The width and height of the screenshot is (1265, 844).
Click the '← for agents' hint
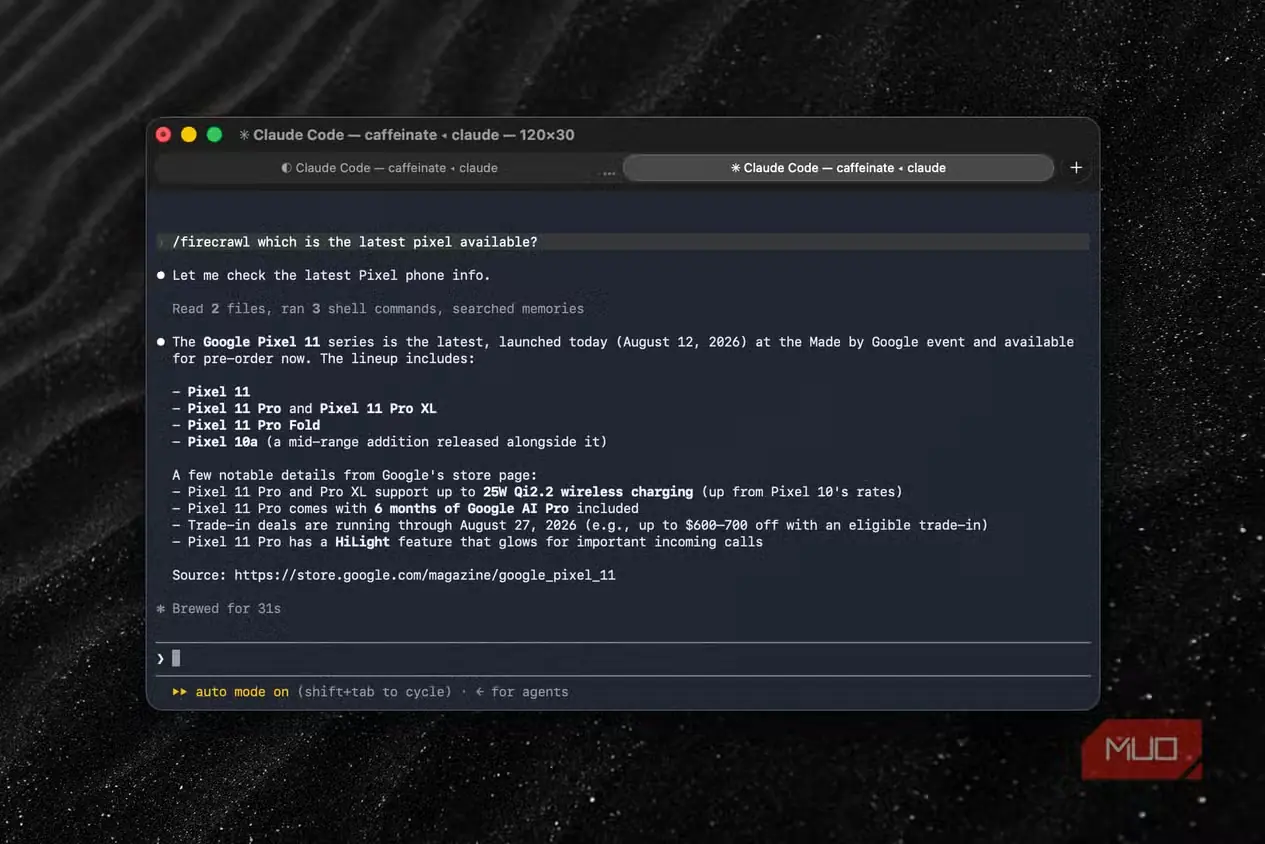click(x=522, y=692)
